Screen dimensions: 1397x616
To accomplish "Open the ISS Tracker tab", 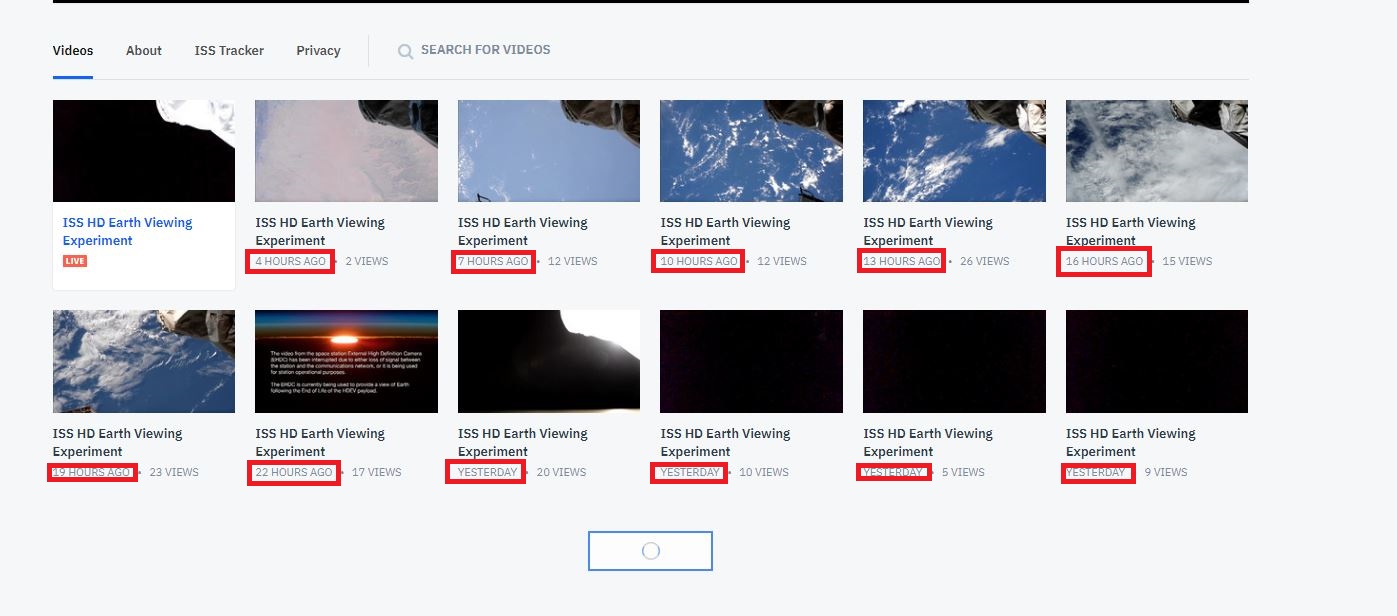I will coord(229,51).
